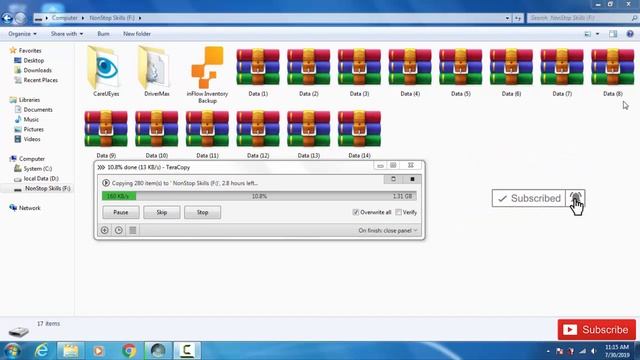640x360 pixels.
Task: Uncheck the Overwrite all checkbox
Action: 356,212
